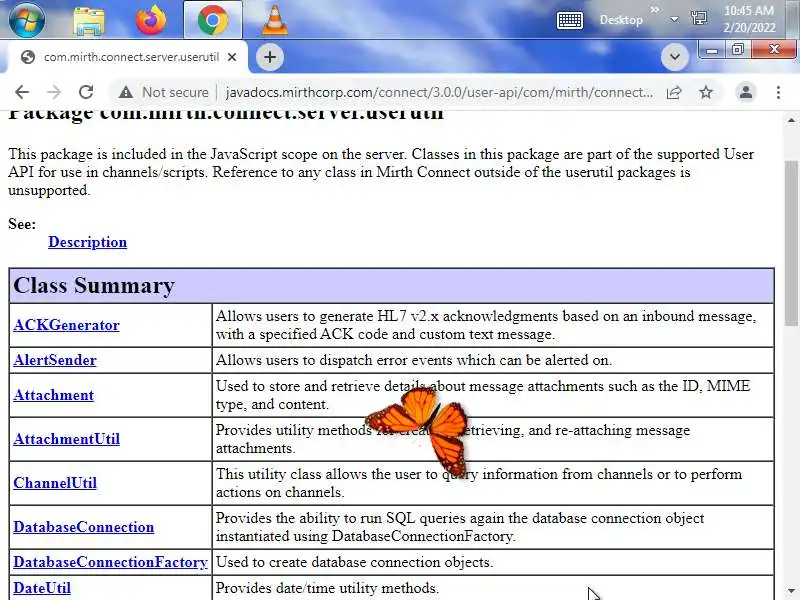Close the com.mirth.connect tab
This screenshot has width=800, height=600.
(232, 57)
